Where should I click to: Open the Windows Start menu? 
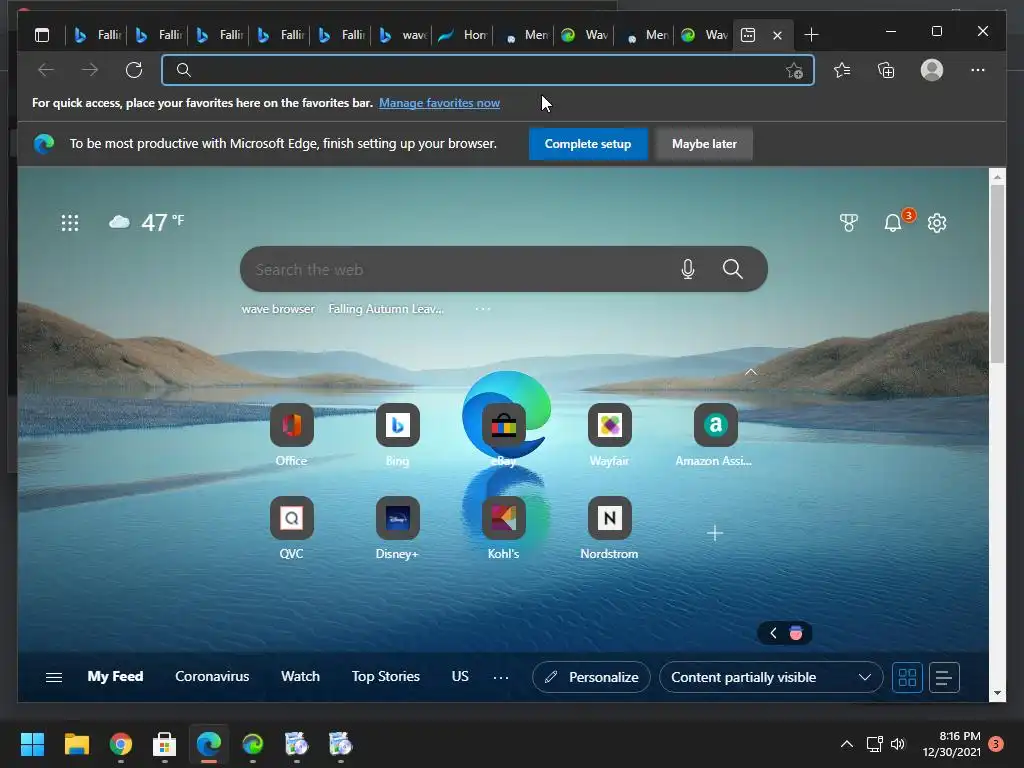tap(32, 744)
